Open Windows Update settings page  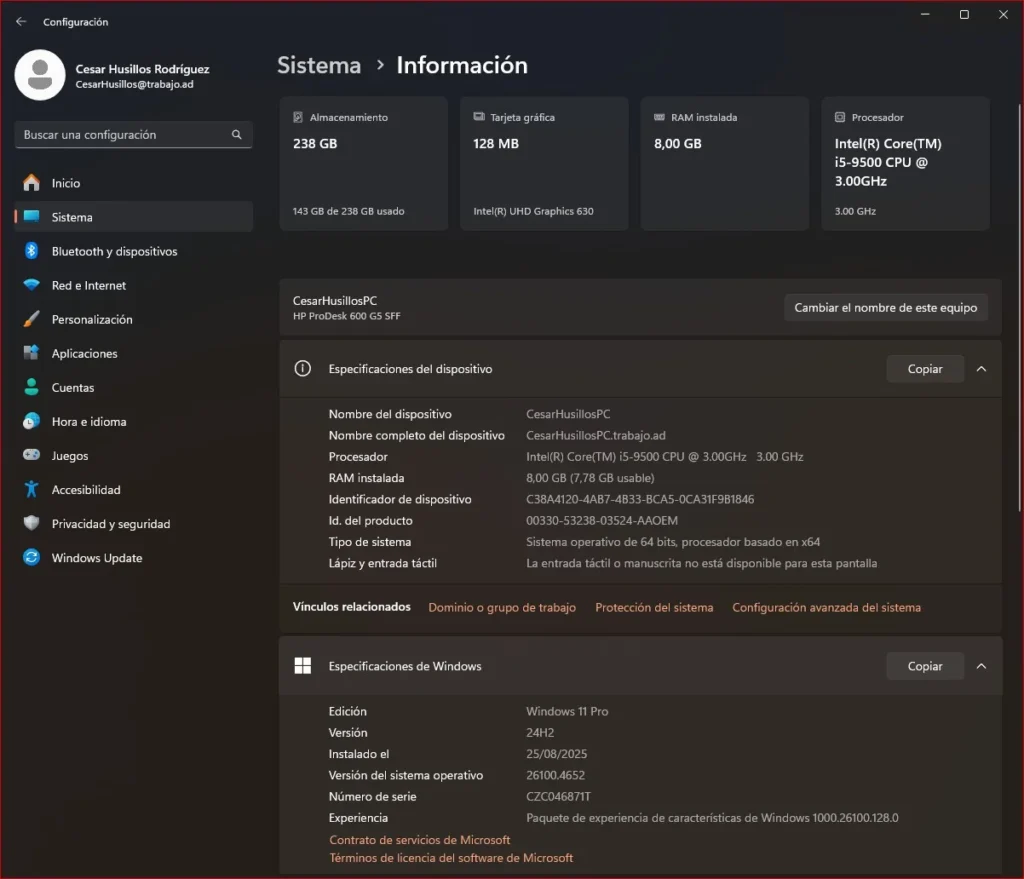coord(133,558)
